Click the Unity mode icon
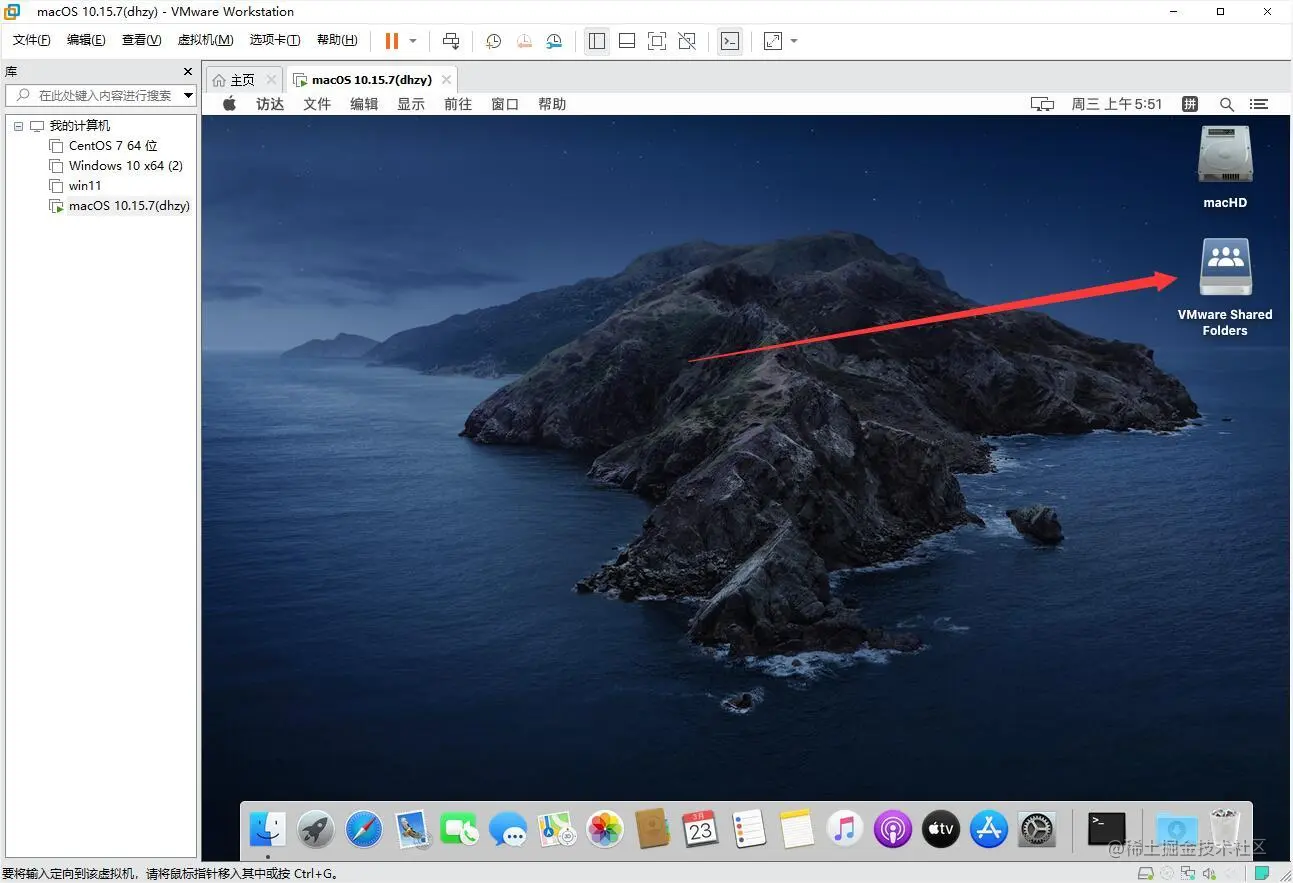The height and width of the screenshot is (883, 1293). click(687, 41)
